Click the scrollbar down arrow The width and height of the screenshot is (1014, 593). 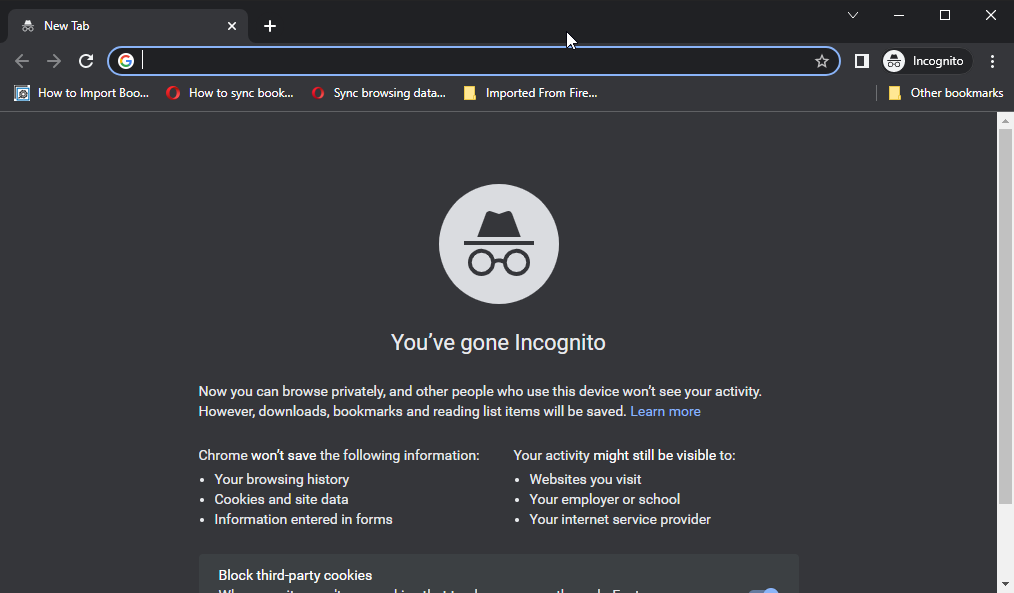(1005, 586)
